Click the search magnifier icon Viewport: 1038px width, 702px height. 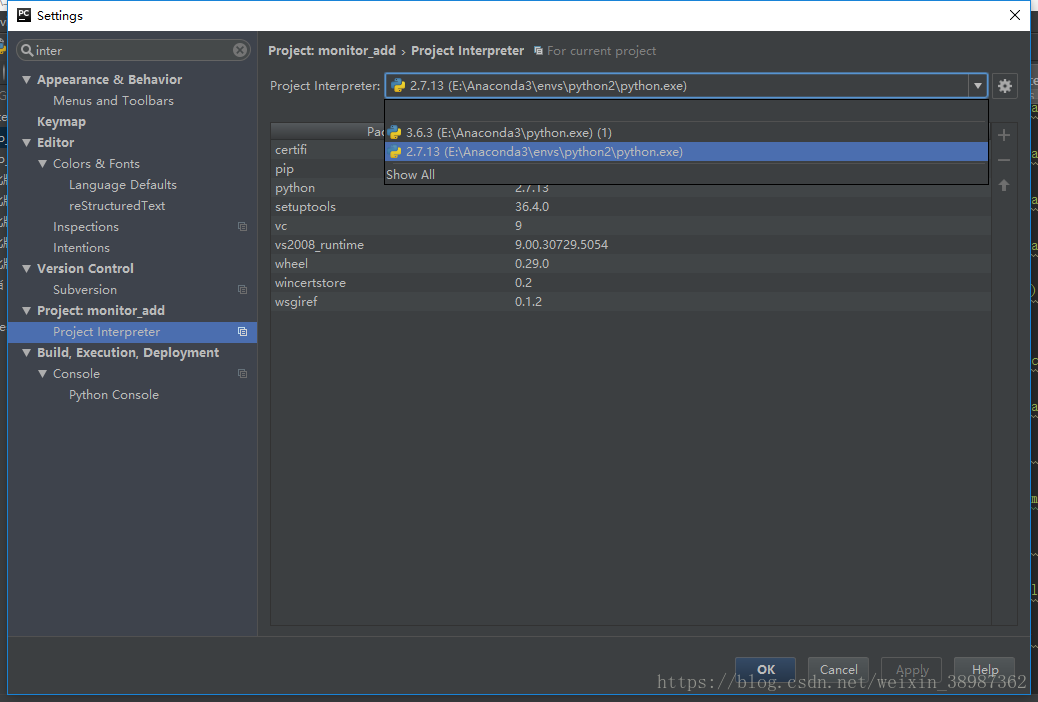point(26,50)
